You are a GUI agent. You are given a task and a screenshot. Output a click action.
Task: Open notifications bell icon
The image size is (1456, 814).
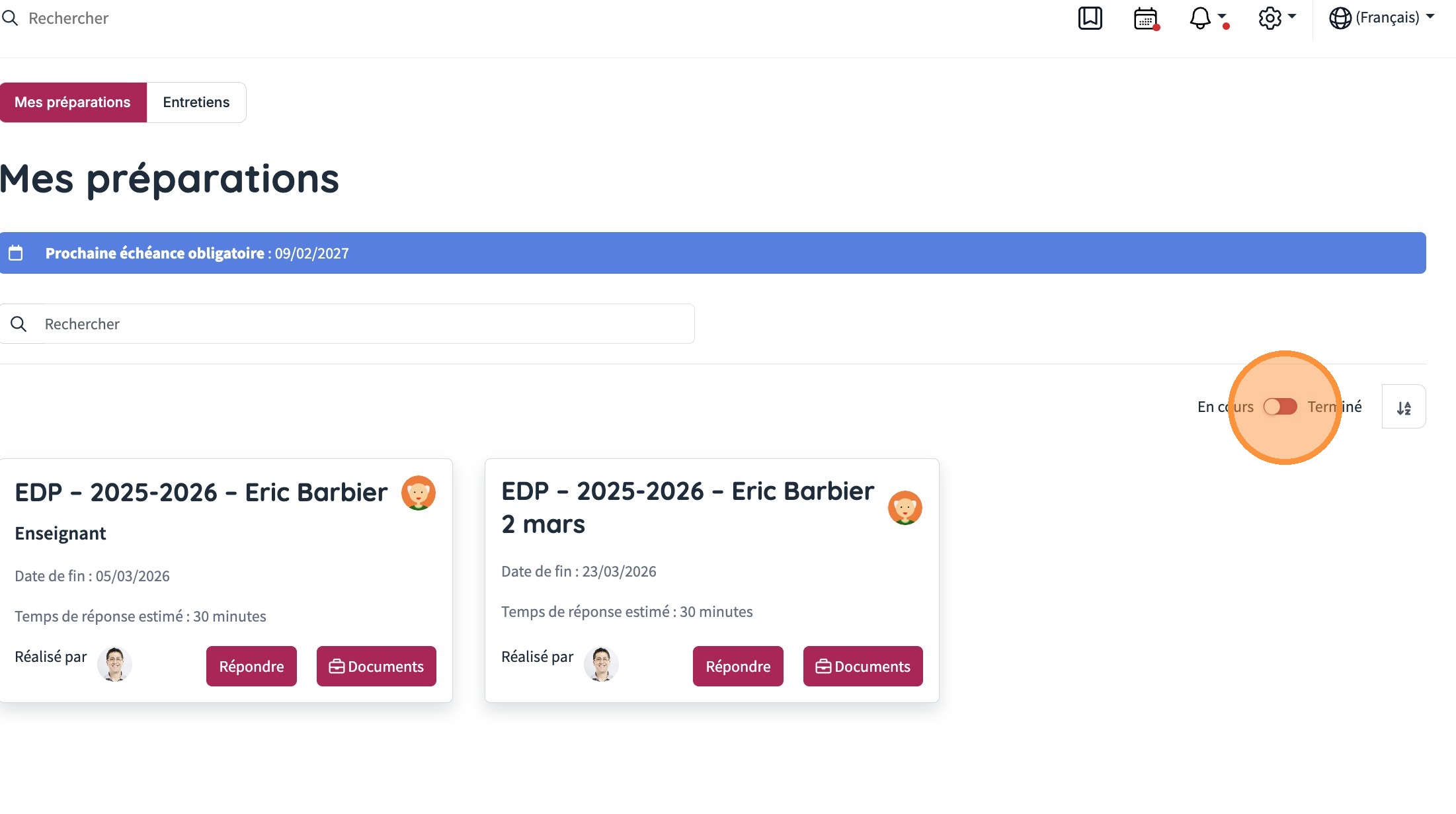coord(1199,18)
